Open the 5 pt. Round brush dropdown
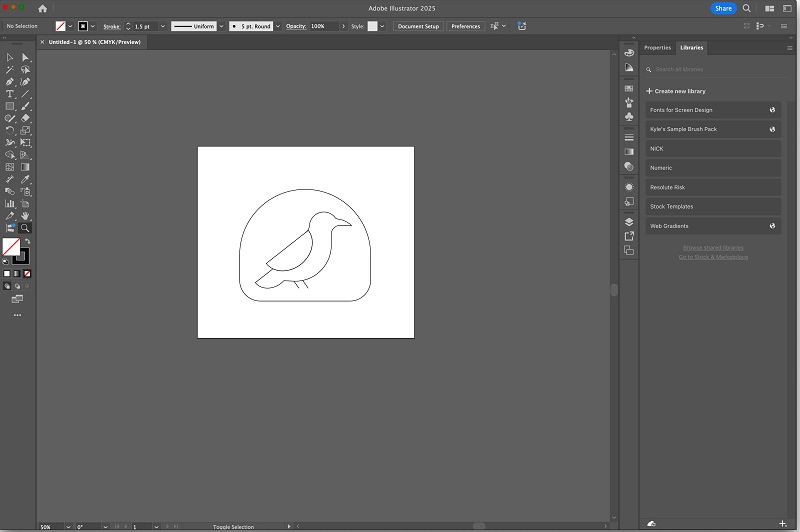 click(x=278, y=26)
